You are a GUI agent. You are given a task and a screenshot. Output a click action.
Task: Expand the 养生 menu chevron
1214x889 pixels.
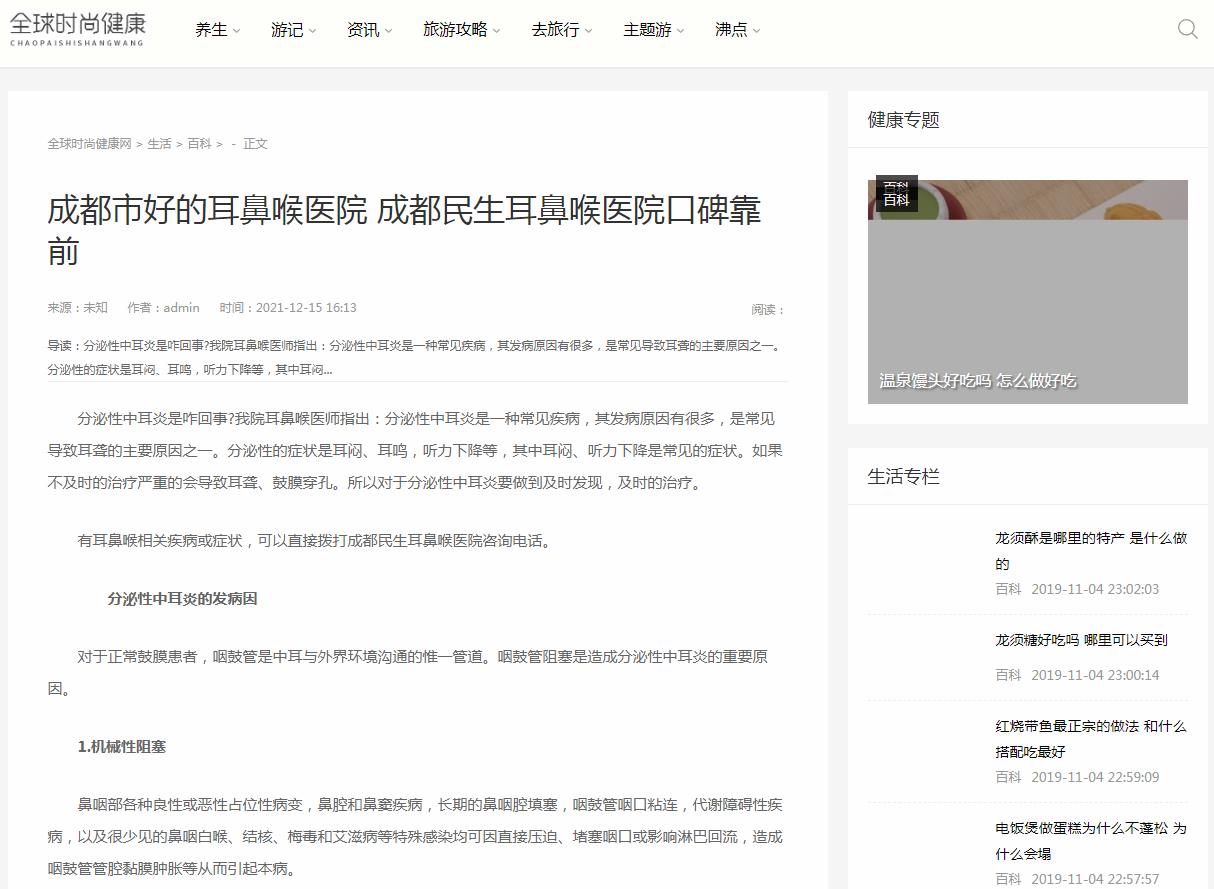[x=237, y=31]
